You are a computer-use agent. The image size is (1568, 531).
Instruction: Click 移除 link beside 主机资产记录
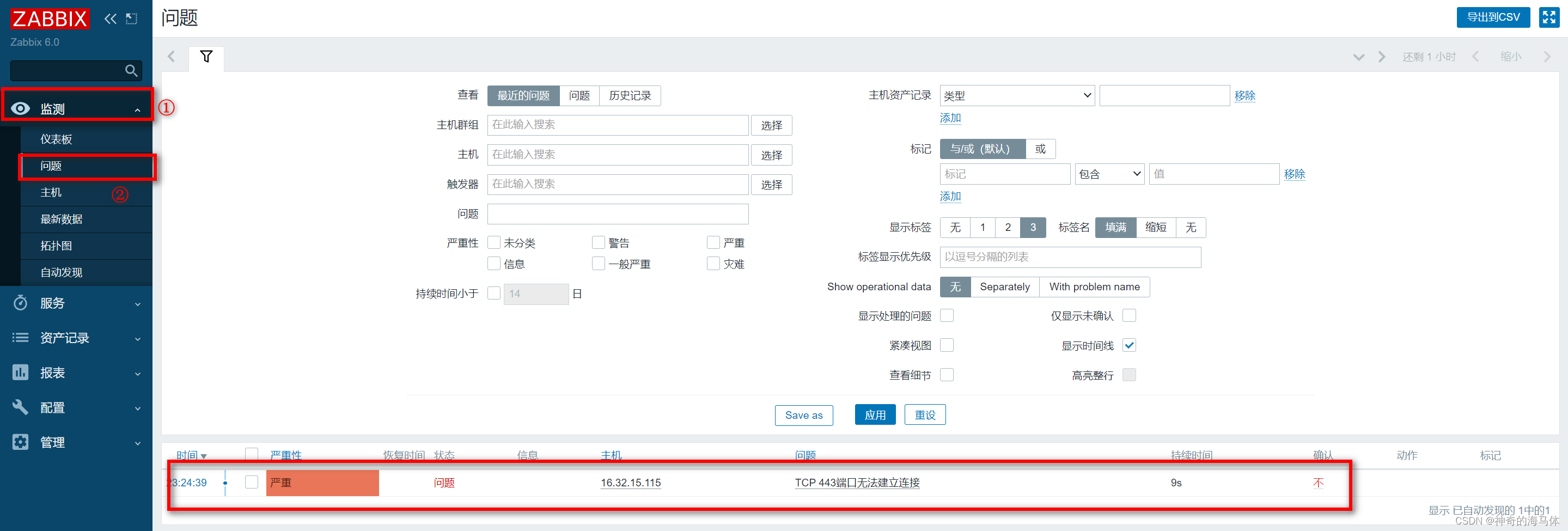coord(1245,96)
